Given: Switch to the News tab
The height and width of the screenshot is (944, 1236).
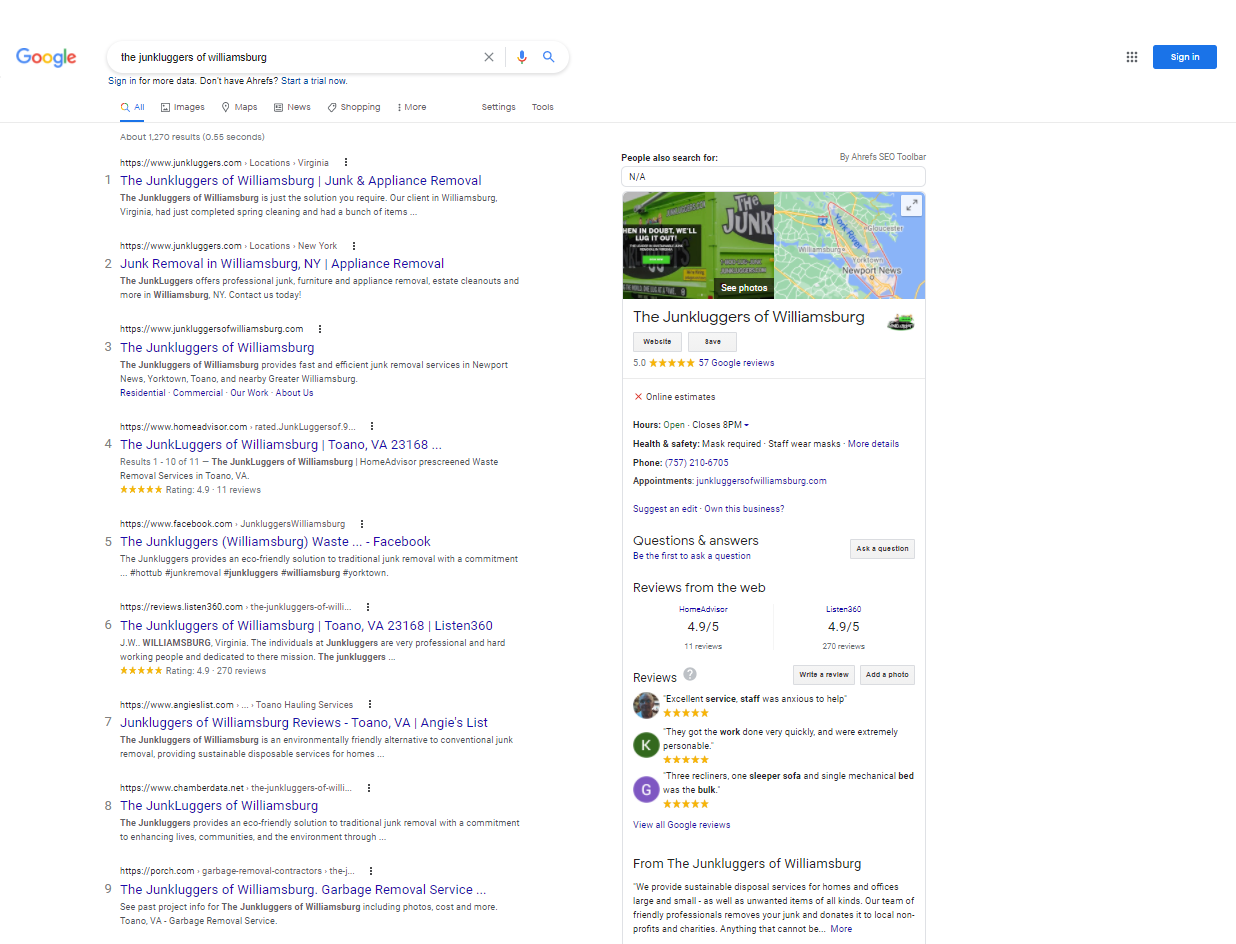Looking at the screenshot, I should coord(292,107).
